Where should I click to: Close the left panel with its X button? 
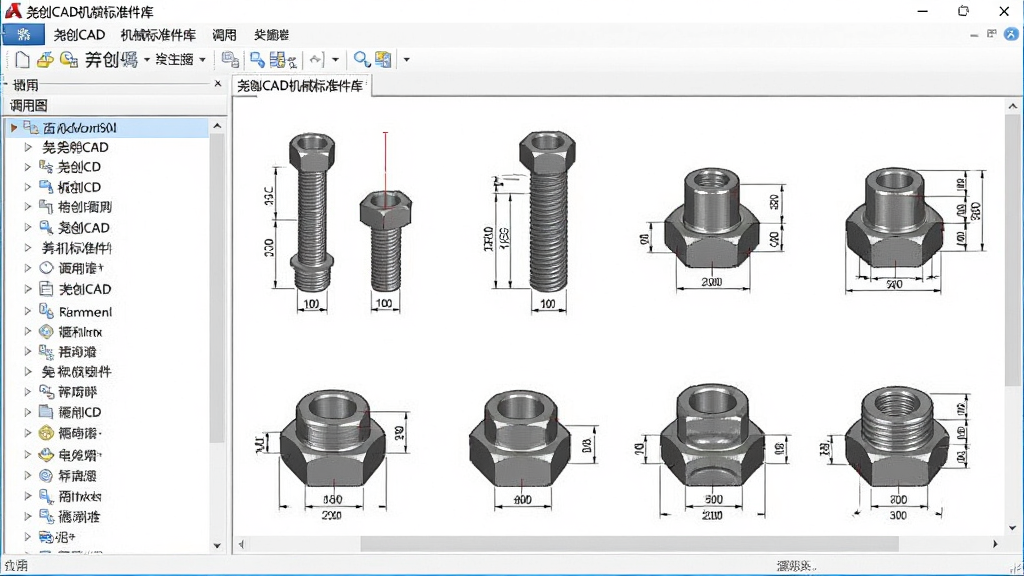point(218,84)
